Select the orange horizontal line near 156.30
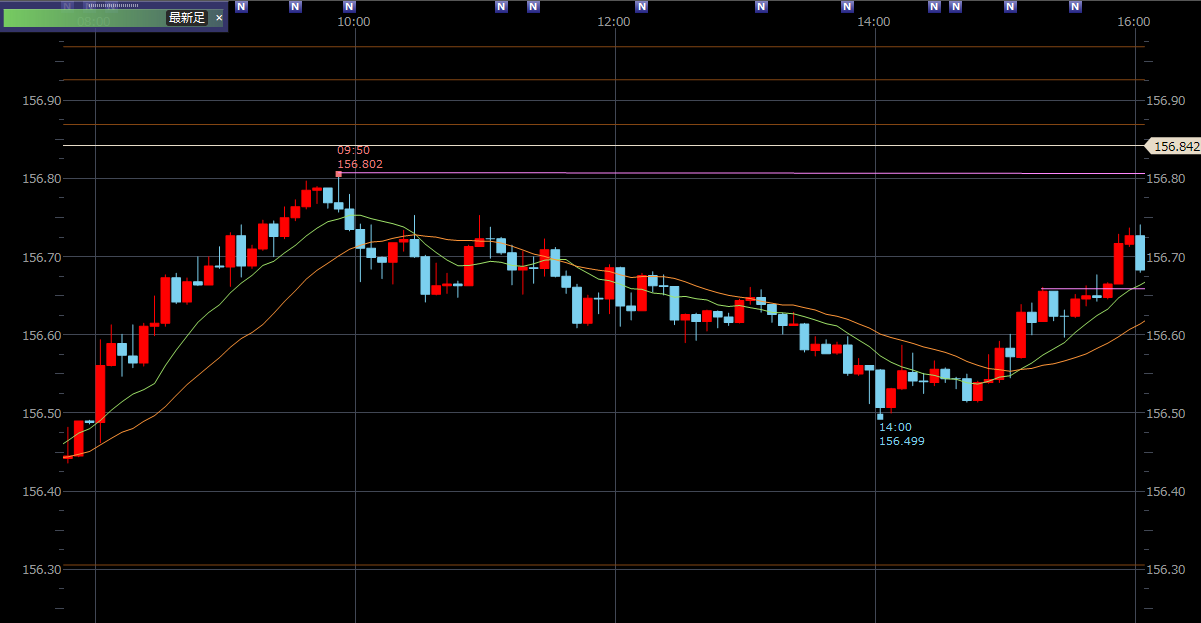 coord(600,566)
